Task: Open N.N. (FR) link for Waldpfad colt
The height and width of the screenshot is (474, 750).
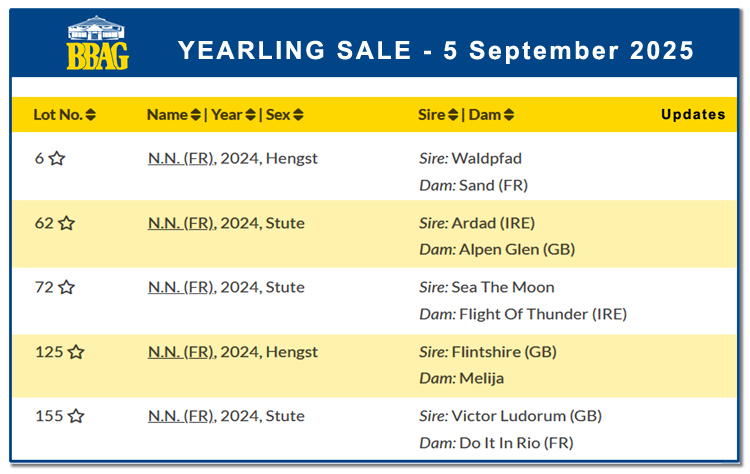Action: [x=181, y=159]
